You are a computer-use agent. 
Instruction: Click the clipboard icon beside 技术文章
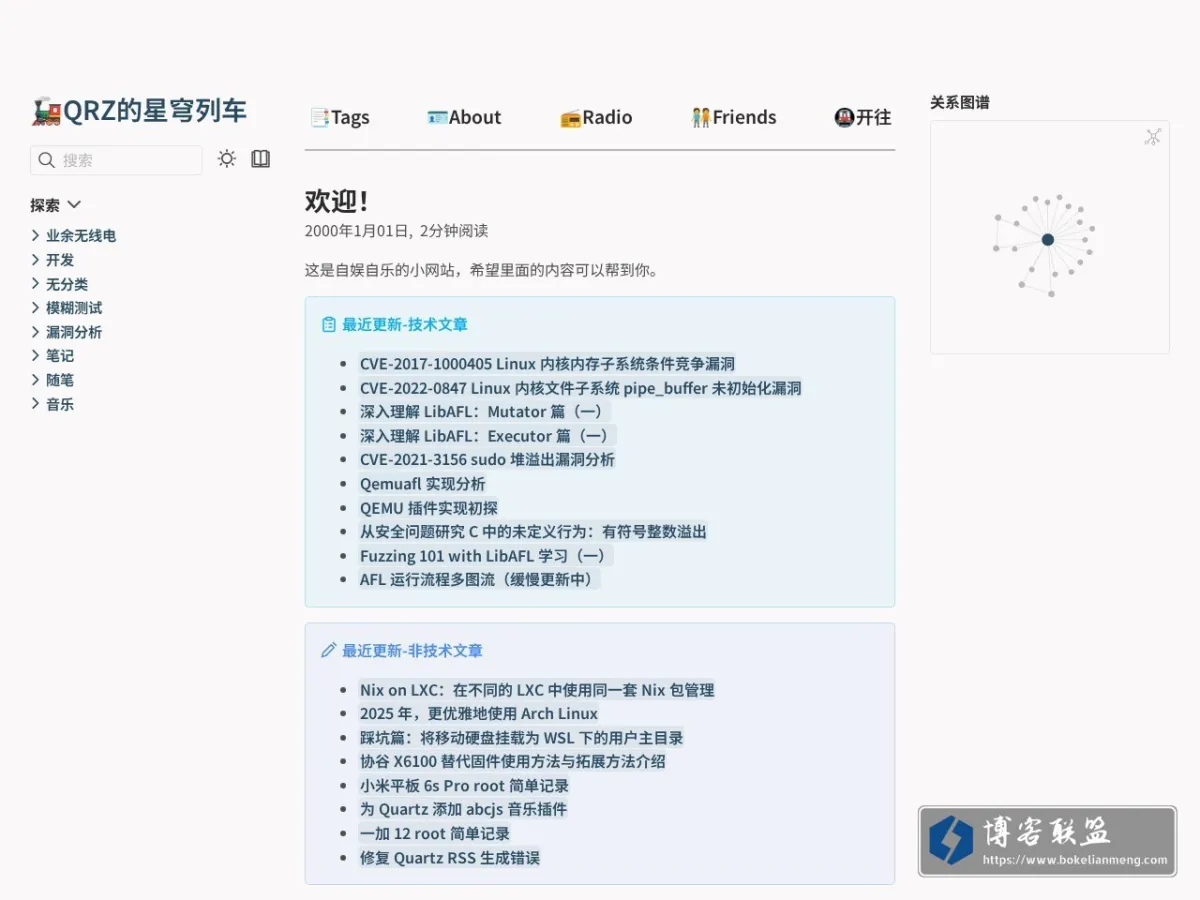pos(328,325)
